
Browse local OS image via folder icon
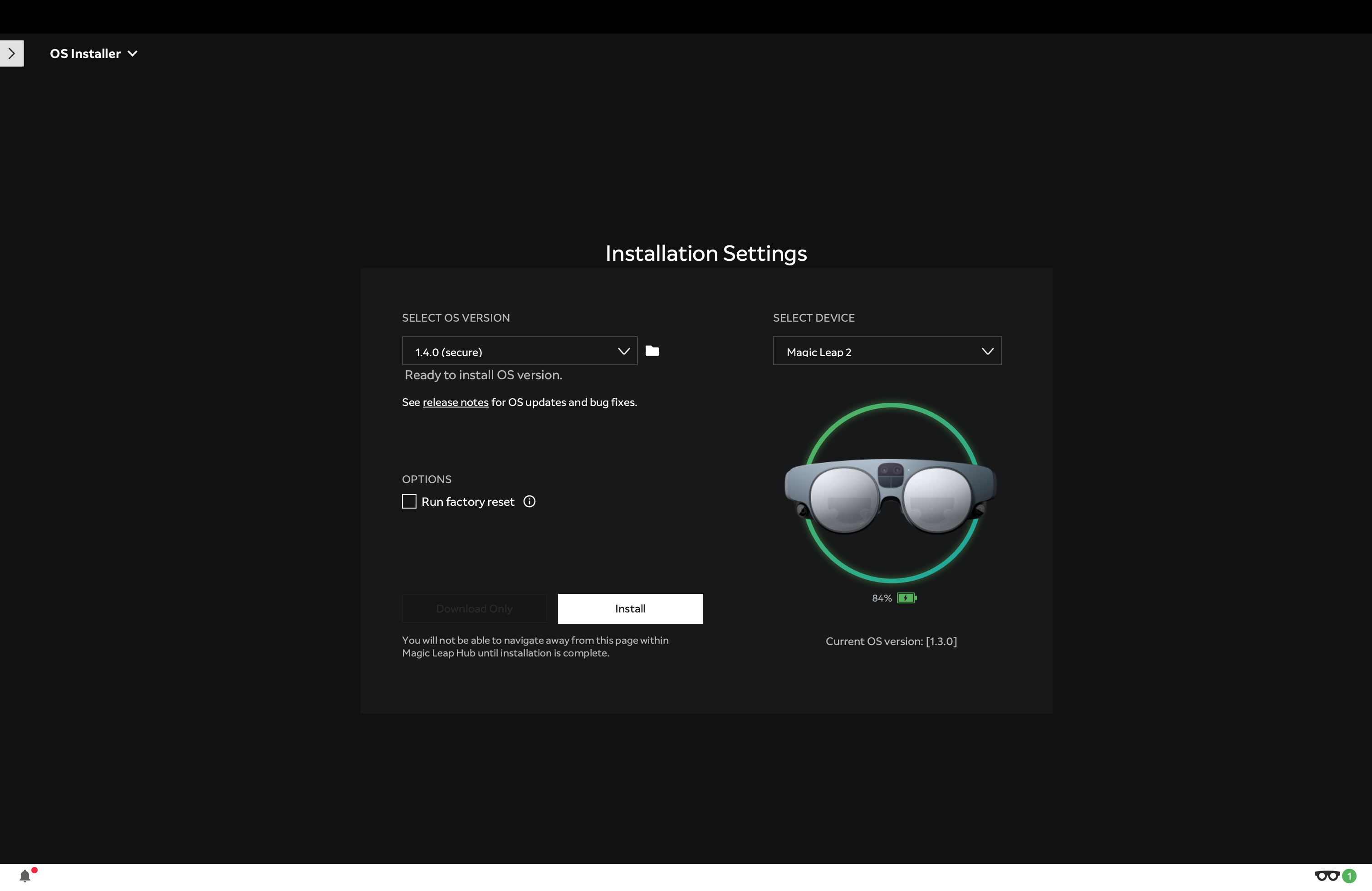tap(652, 351)
